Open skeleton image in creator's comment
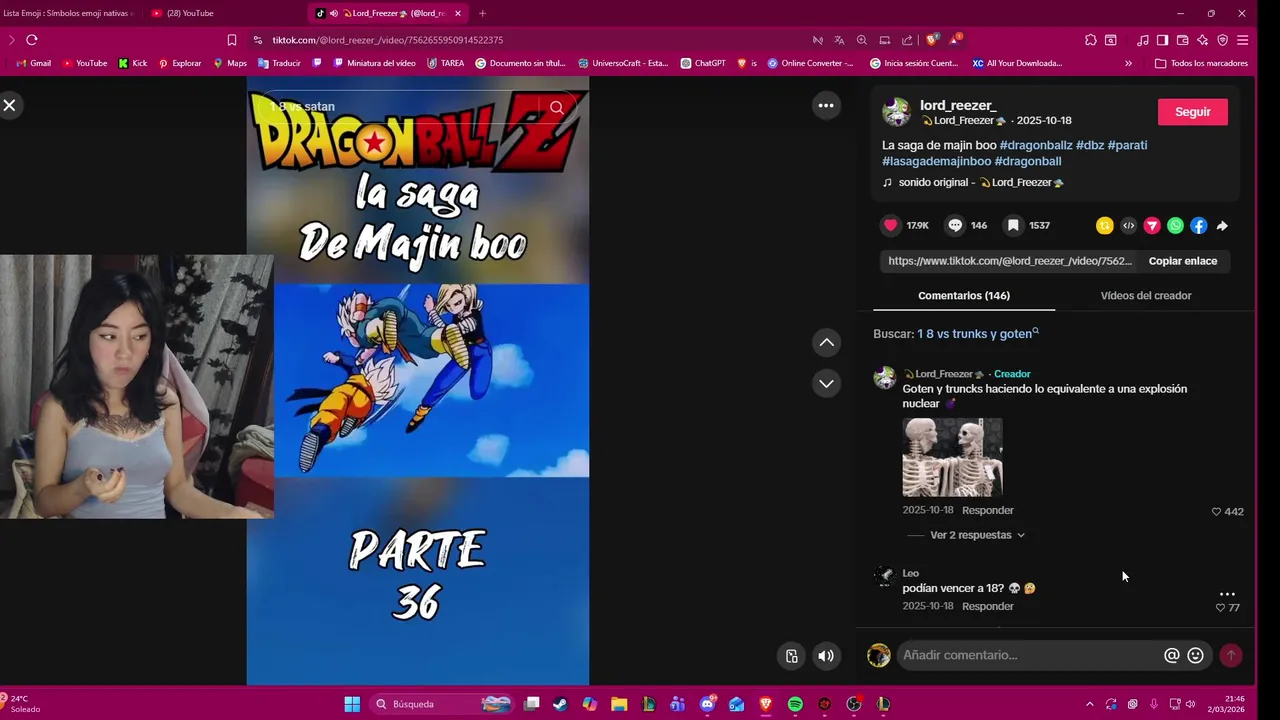 (952, 457)
